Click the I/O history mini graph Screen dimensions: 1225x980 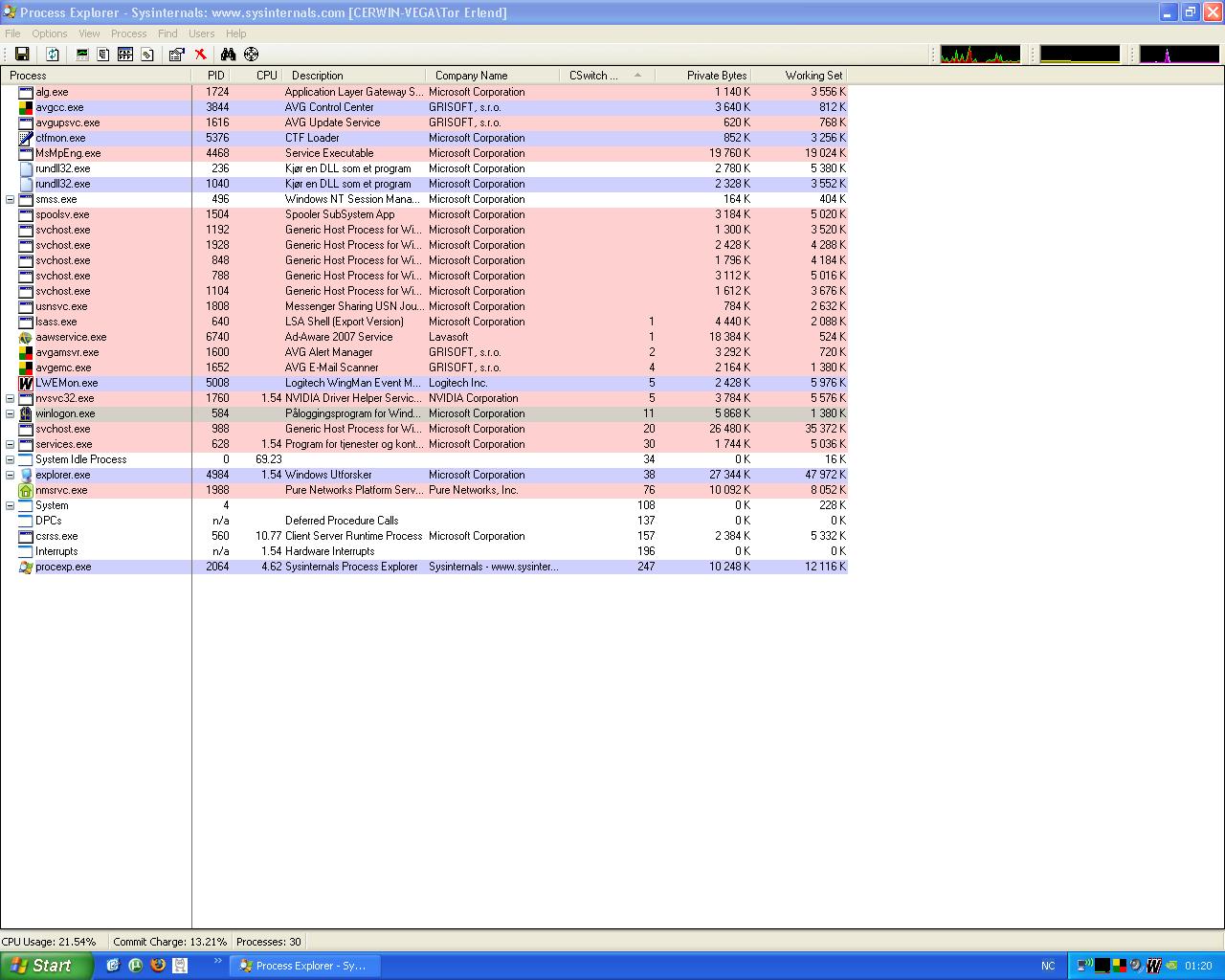[1179, 55]
